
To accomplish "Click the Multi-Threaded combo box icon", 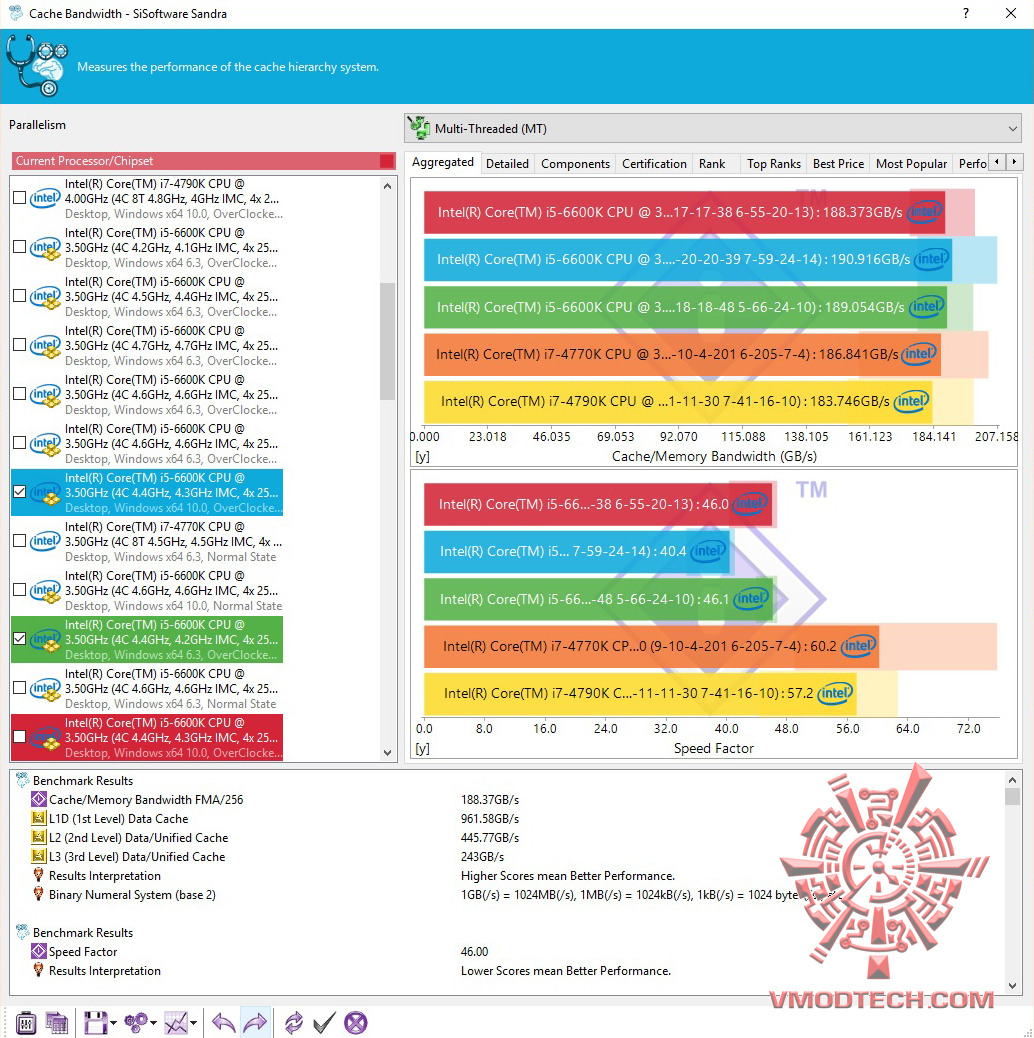I will [419, 128].
